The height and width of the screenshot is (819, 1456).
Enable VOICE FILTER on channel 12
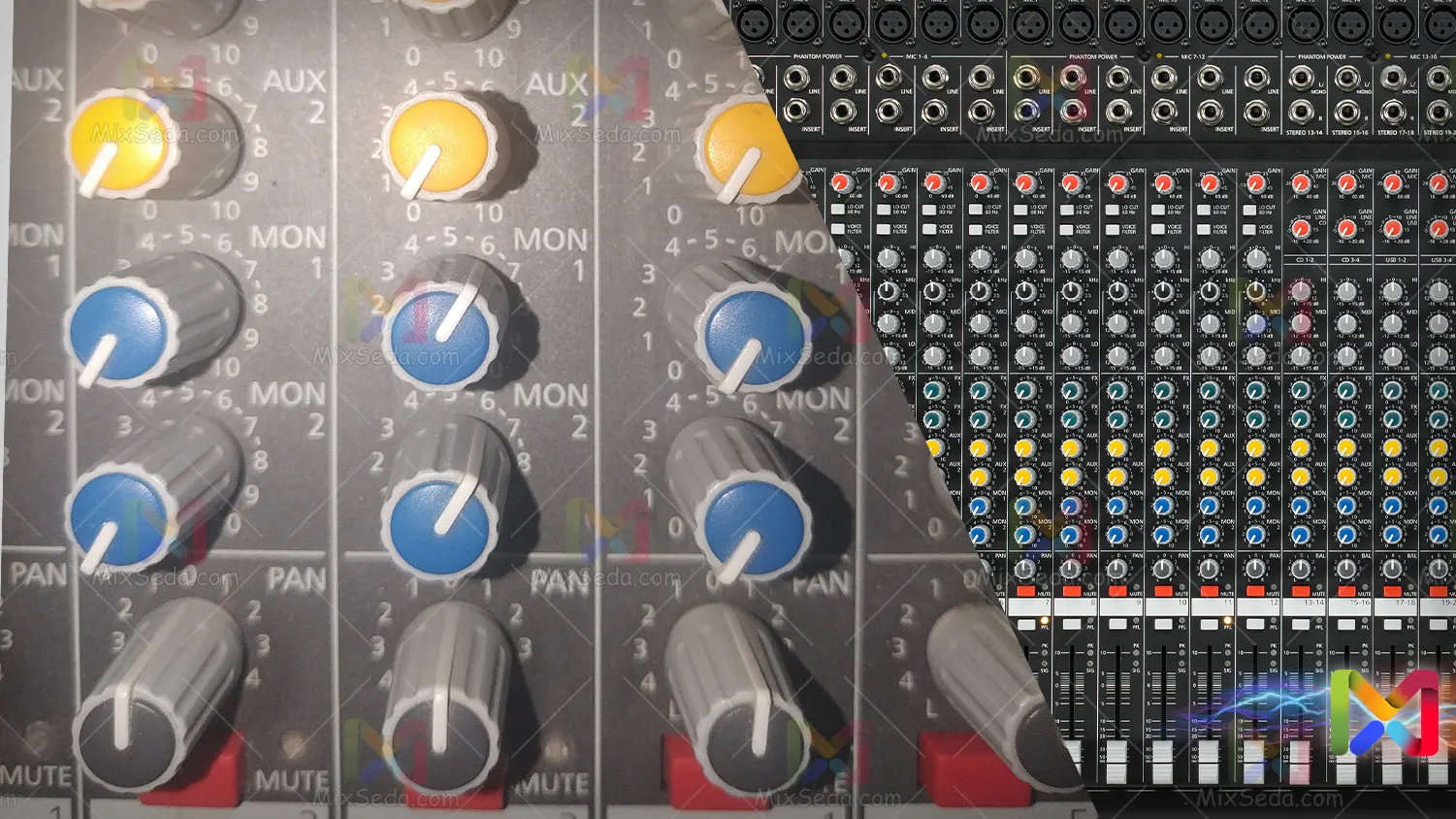pyautogui.click(x=1250, y=229)
